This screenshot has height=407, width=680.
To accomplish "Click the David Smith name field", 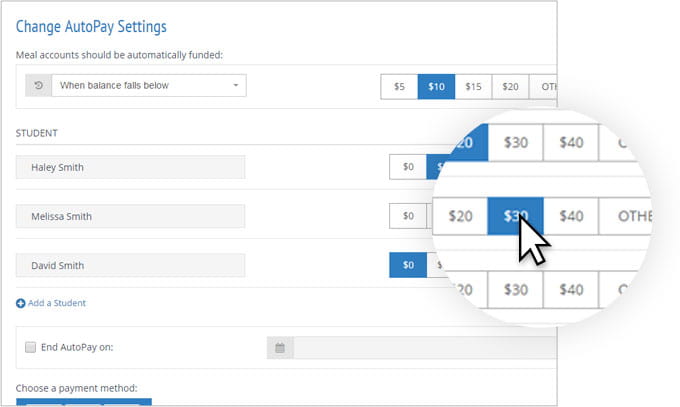I will (x=131, y=266).
